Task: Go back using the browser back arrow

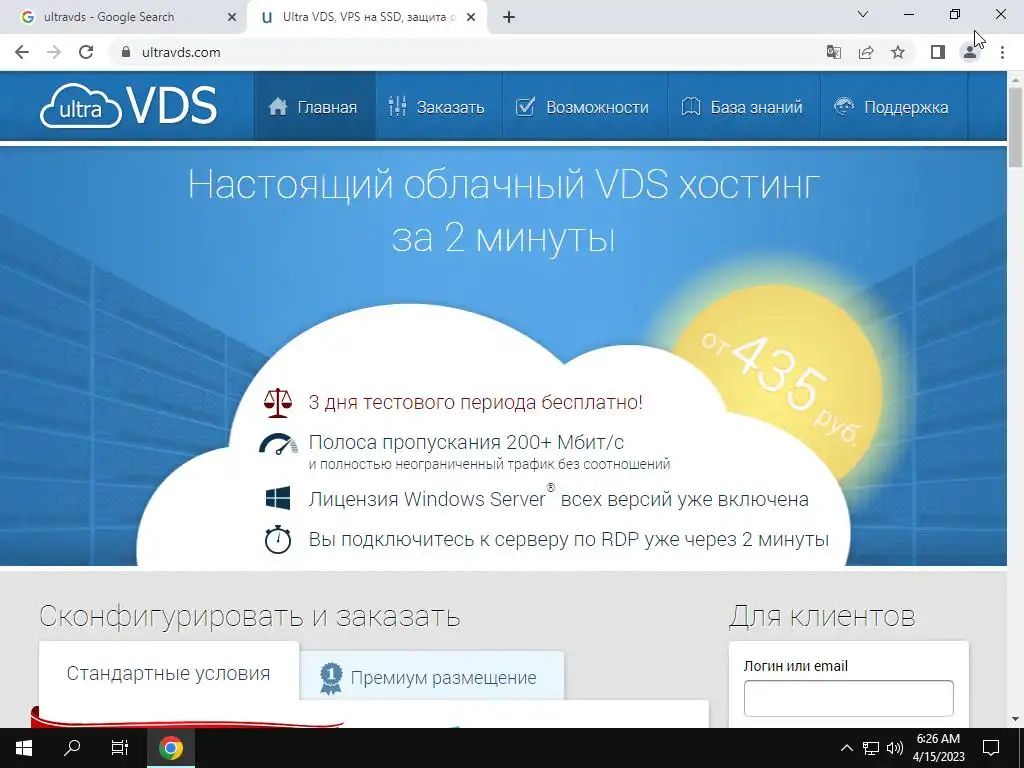Action: click(22, 52)
